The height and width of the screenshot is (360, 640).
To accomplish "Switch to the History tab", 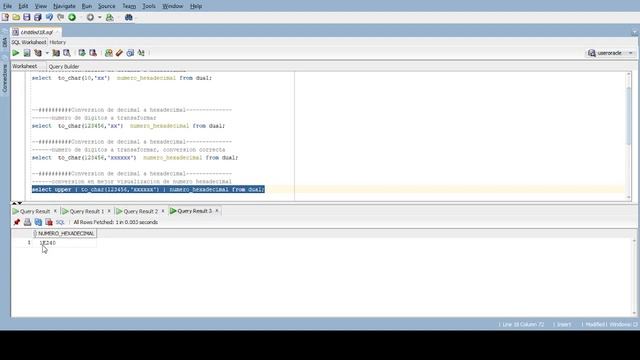I will tap(58, 42).
